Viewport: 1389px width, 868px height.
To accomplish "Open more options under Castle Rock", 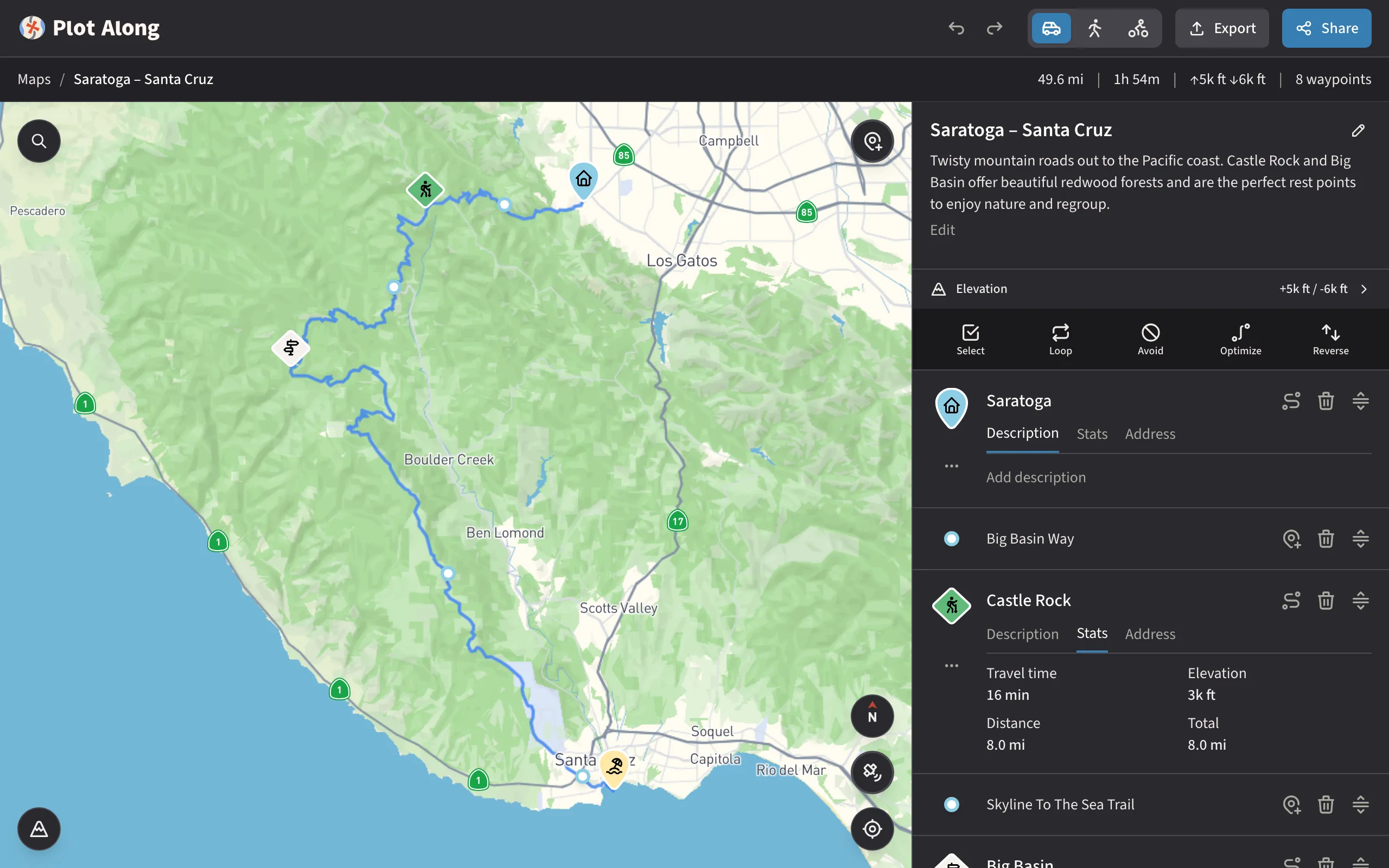I will click(951, 666).
